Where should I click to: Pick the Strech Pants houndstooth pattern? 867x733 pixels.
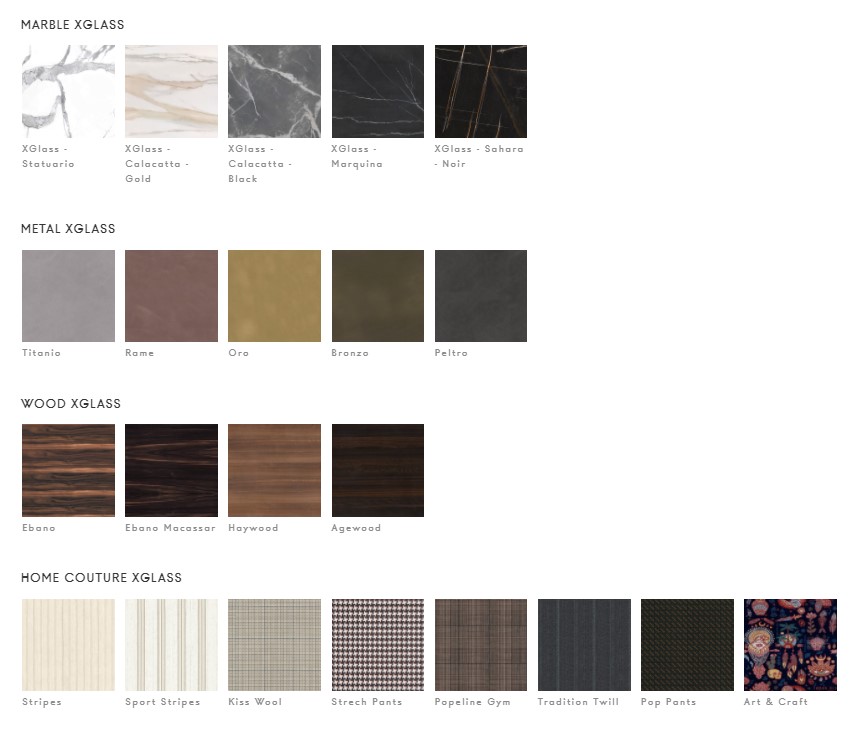pos(378,645)
